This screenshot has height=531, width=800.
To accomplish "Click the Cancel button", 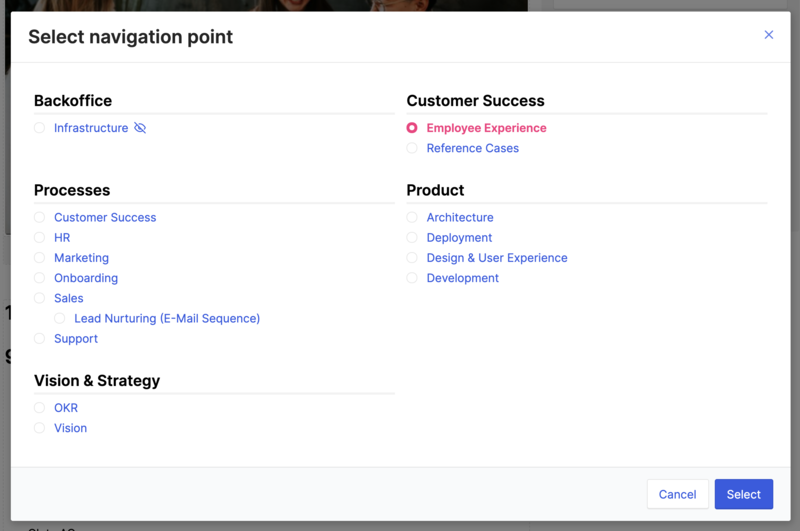I will [678, 494].
